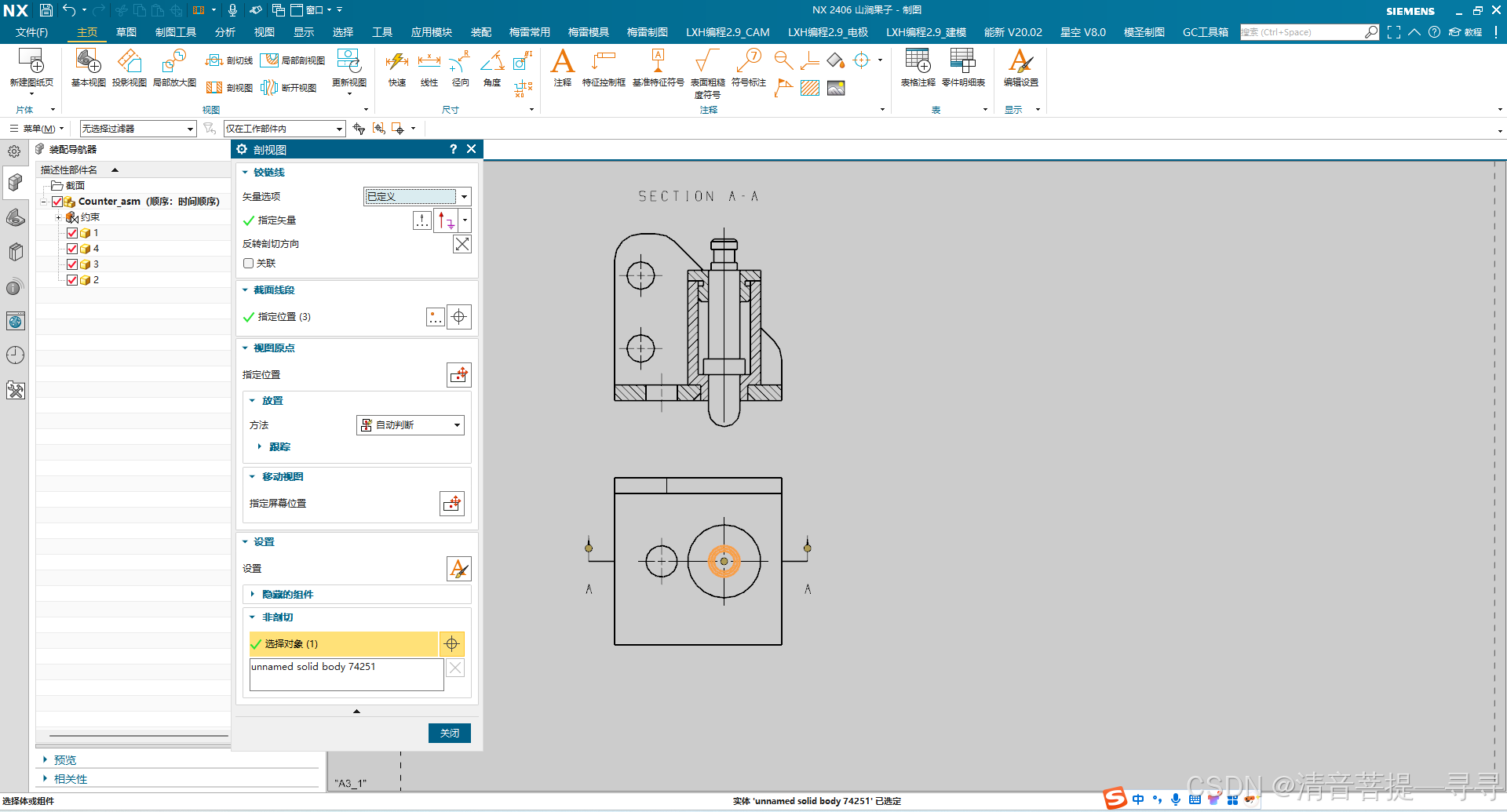1507x812 pixels.
Task: Click the 非剖切 select object target icon
Action: click(x=451, y=644)
